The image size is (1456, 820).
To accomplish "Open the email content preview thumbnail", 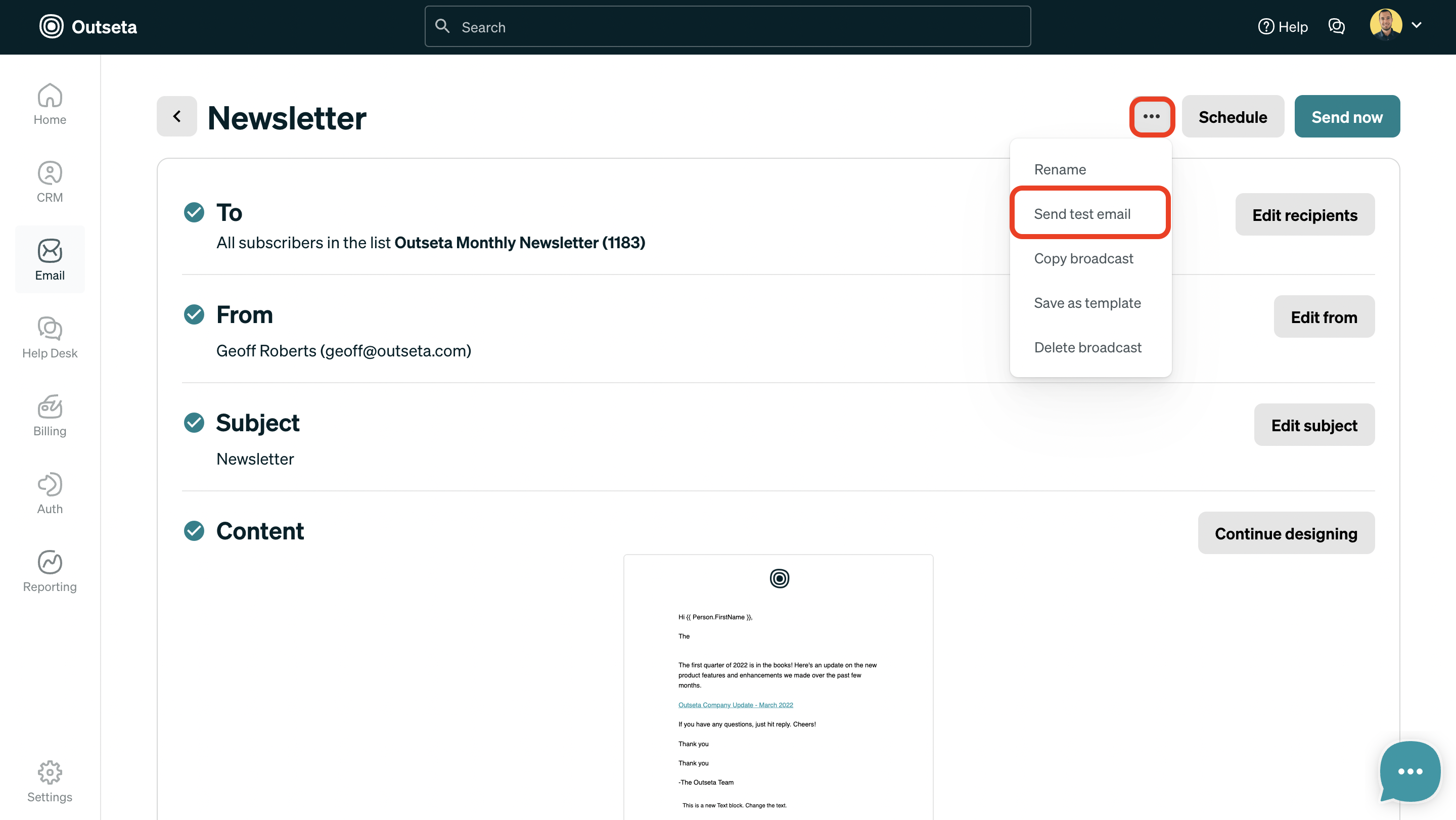I will click(x=779, y=687).
